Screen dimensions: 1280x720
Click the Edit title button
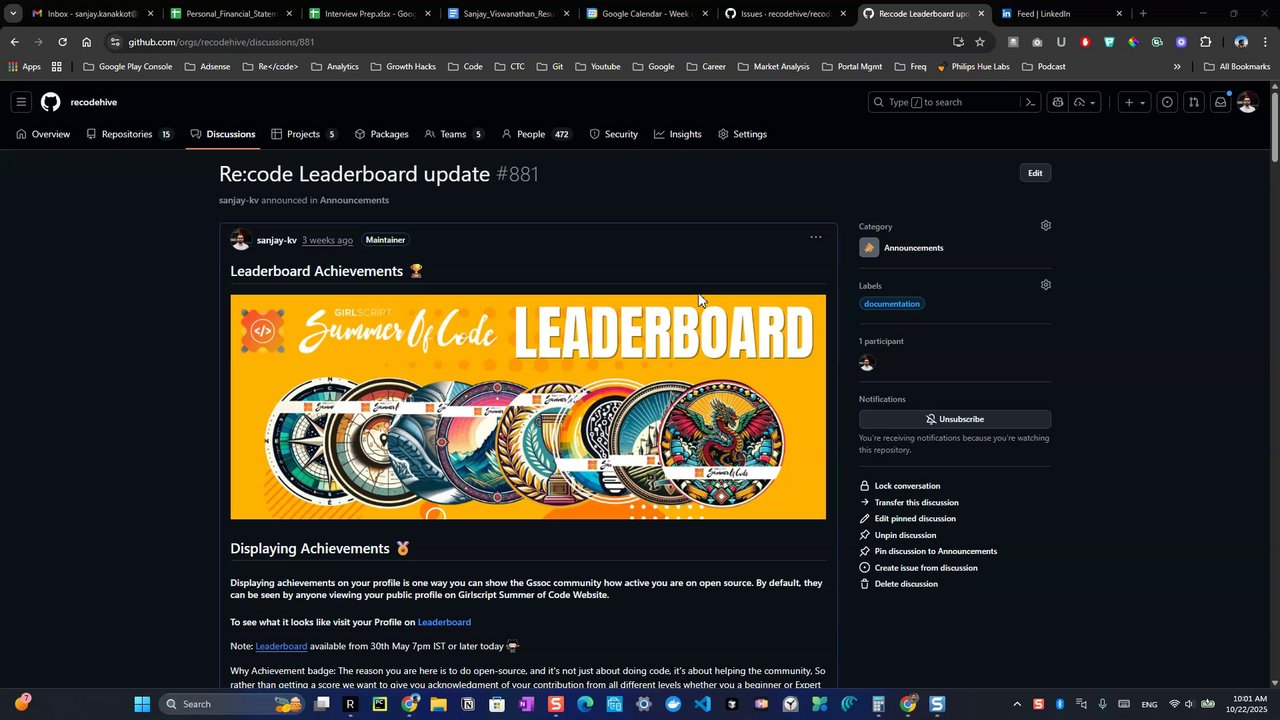[1035, 173]
